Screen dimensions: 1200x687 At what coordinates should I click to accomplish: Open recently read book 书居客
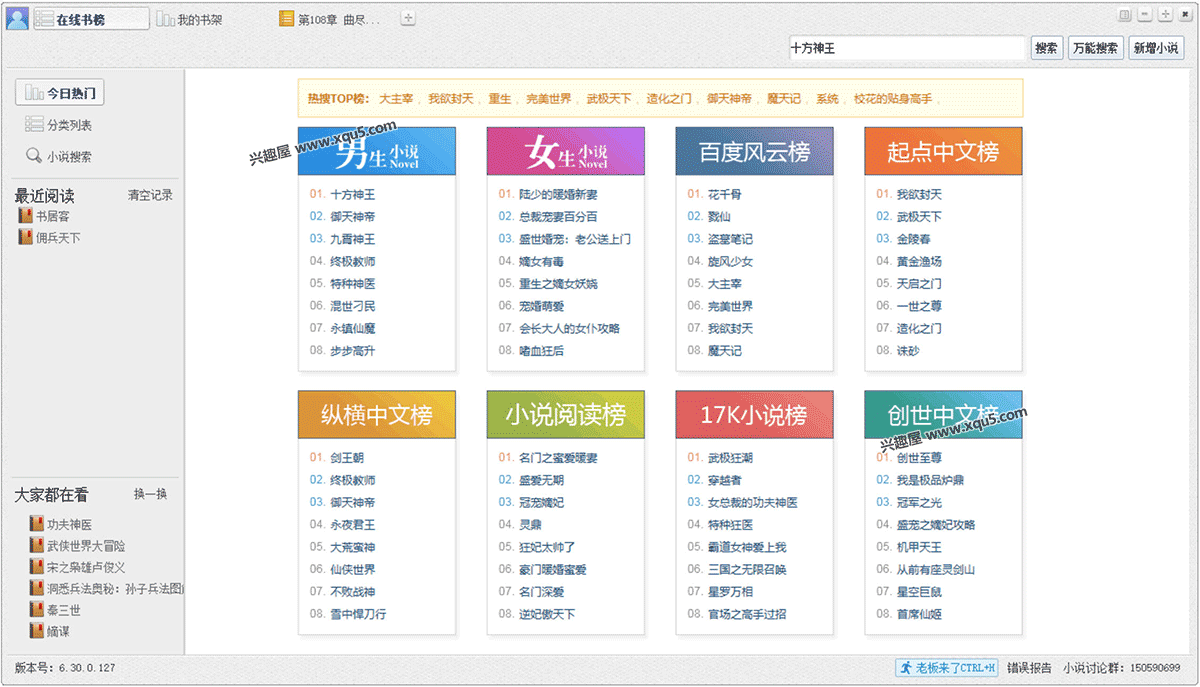click(x=45, y=216)
